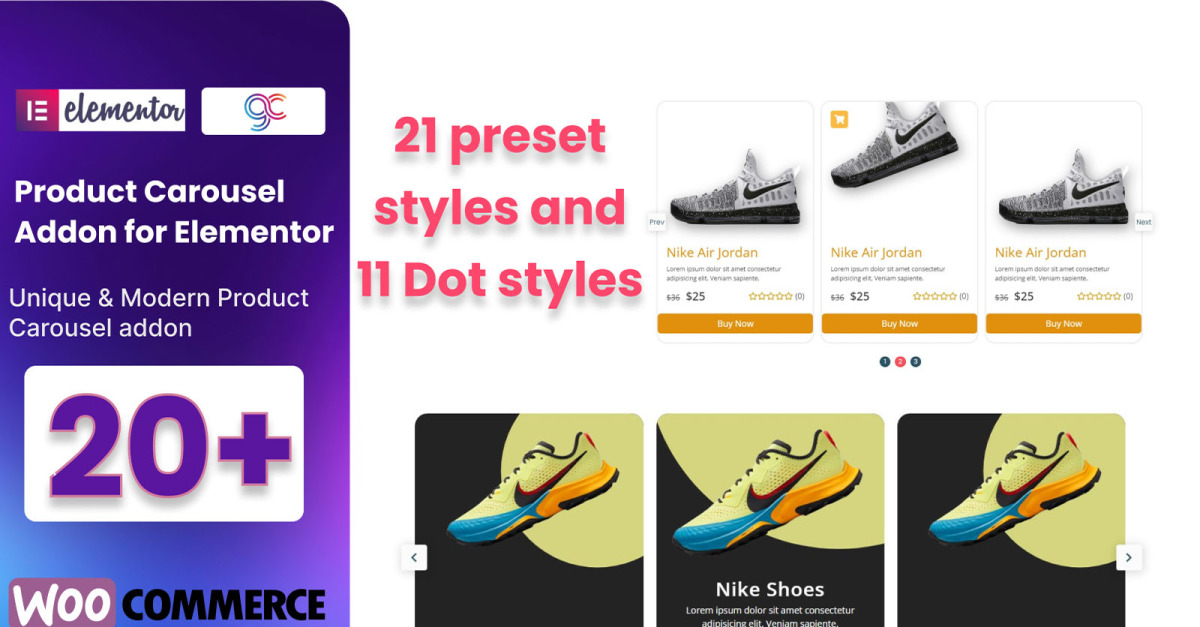Click Buy Now on the third product card

(x=1063, y=324)
